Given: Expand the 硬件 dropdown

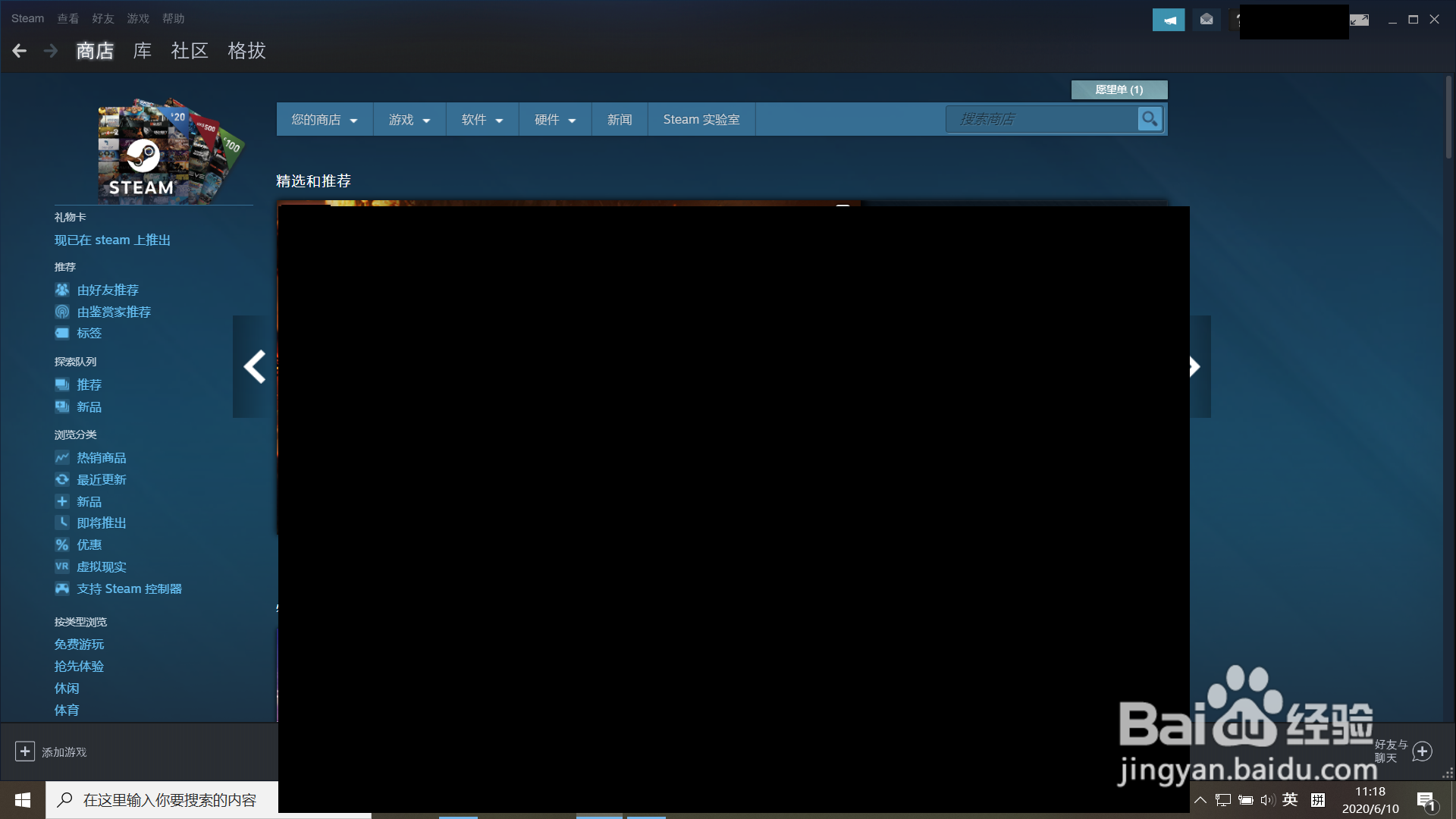Looking at the screenshot, I should tap(555, 119).
